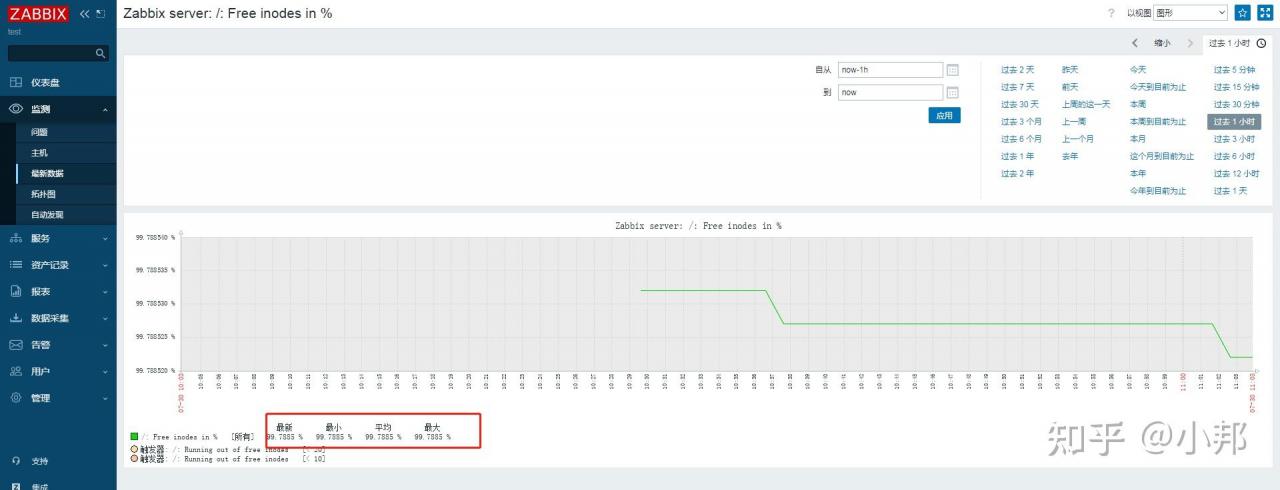Select 今天 time range
The height and width of the screenshot is (490, 1280).
(x=1138, y=70)
